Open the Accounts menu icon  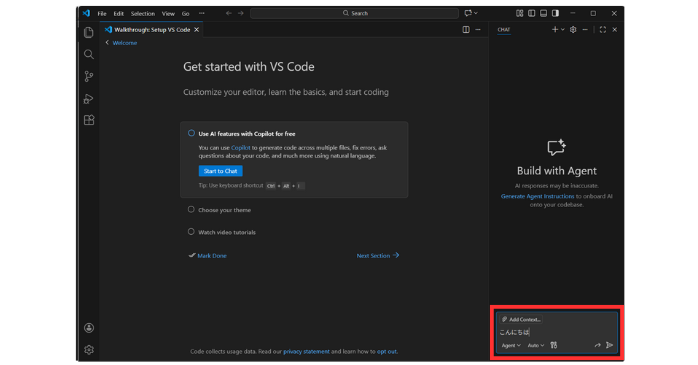point(89,328)
